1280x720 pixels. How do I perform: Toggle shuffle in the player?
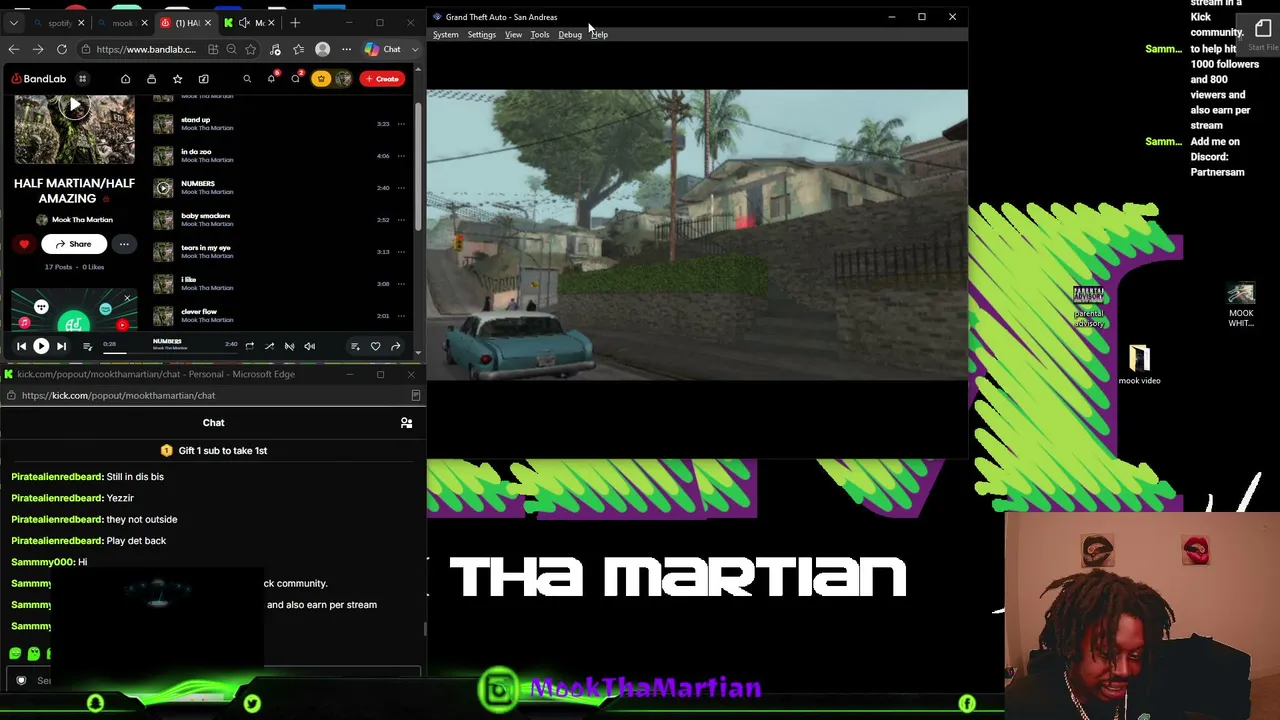click(269, 346)
